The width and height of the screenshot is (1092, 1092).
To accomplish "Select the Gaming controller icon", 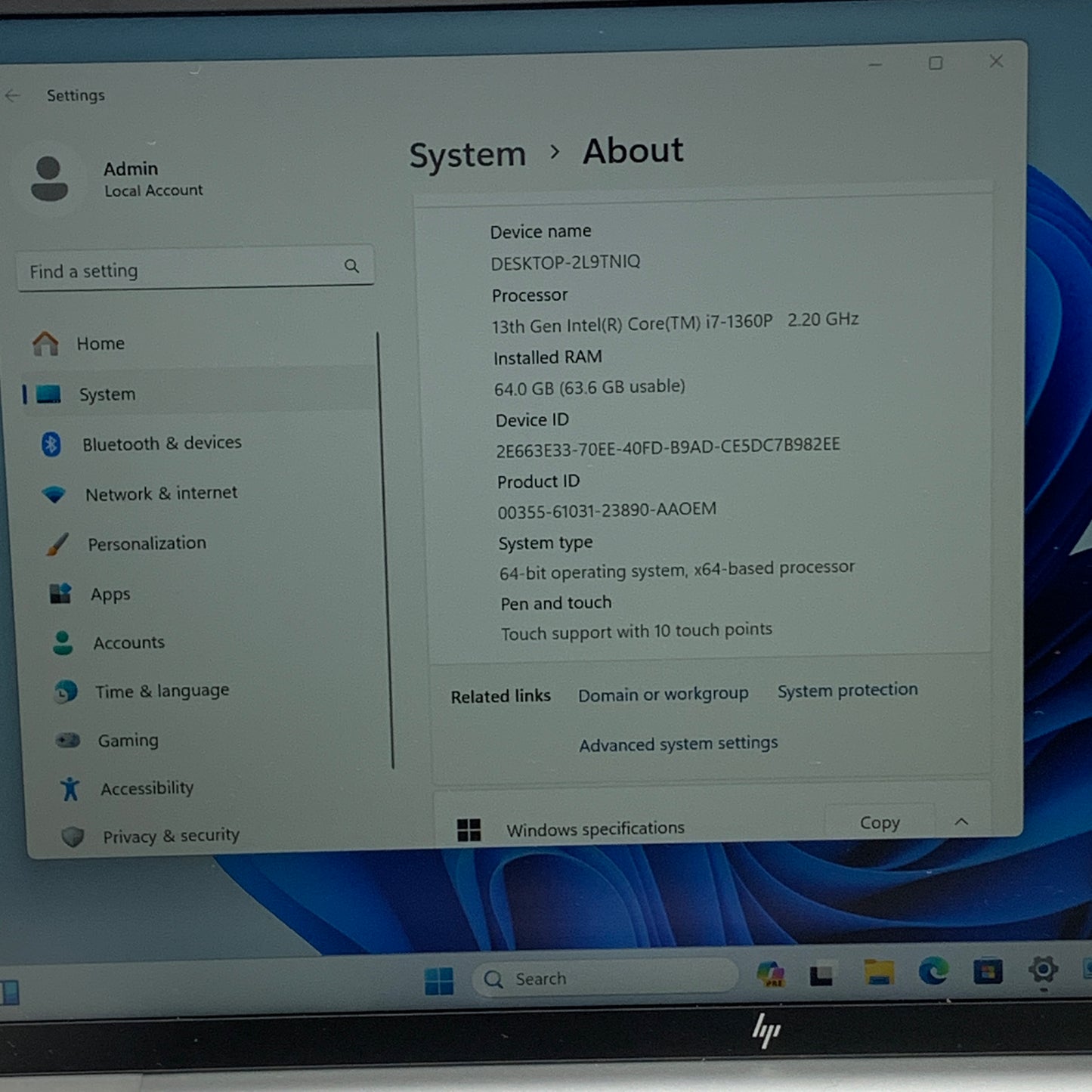I will (x=67, y=741).
